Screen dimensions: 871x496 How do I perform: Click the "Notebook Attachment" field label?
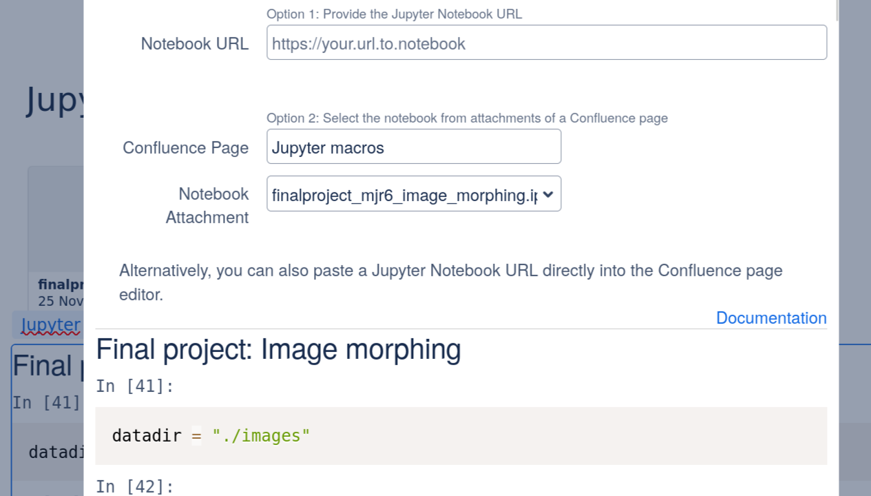click(x=207, y=205)
